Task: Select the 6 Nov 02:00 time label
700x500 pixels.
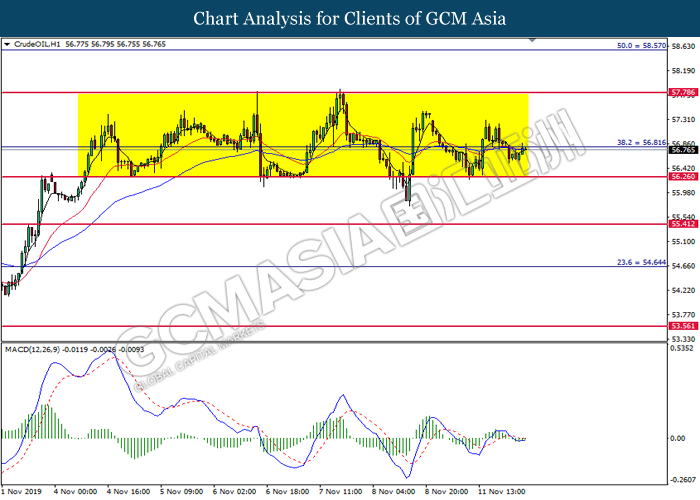Action: point(234,492)
